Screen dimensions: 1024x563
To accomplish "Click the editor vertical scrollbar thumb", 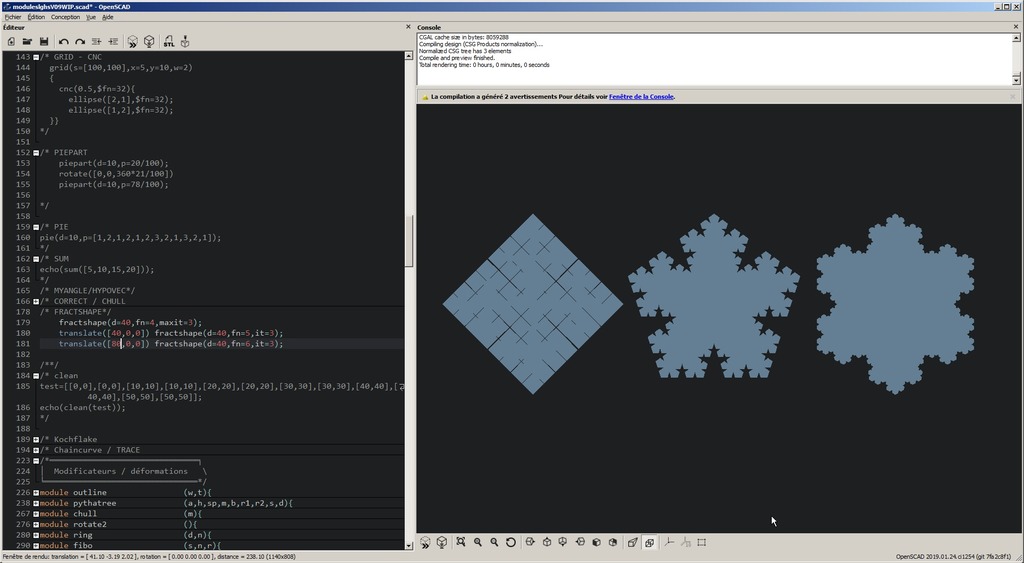I will pos(409,241).
